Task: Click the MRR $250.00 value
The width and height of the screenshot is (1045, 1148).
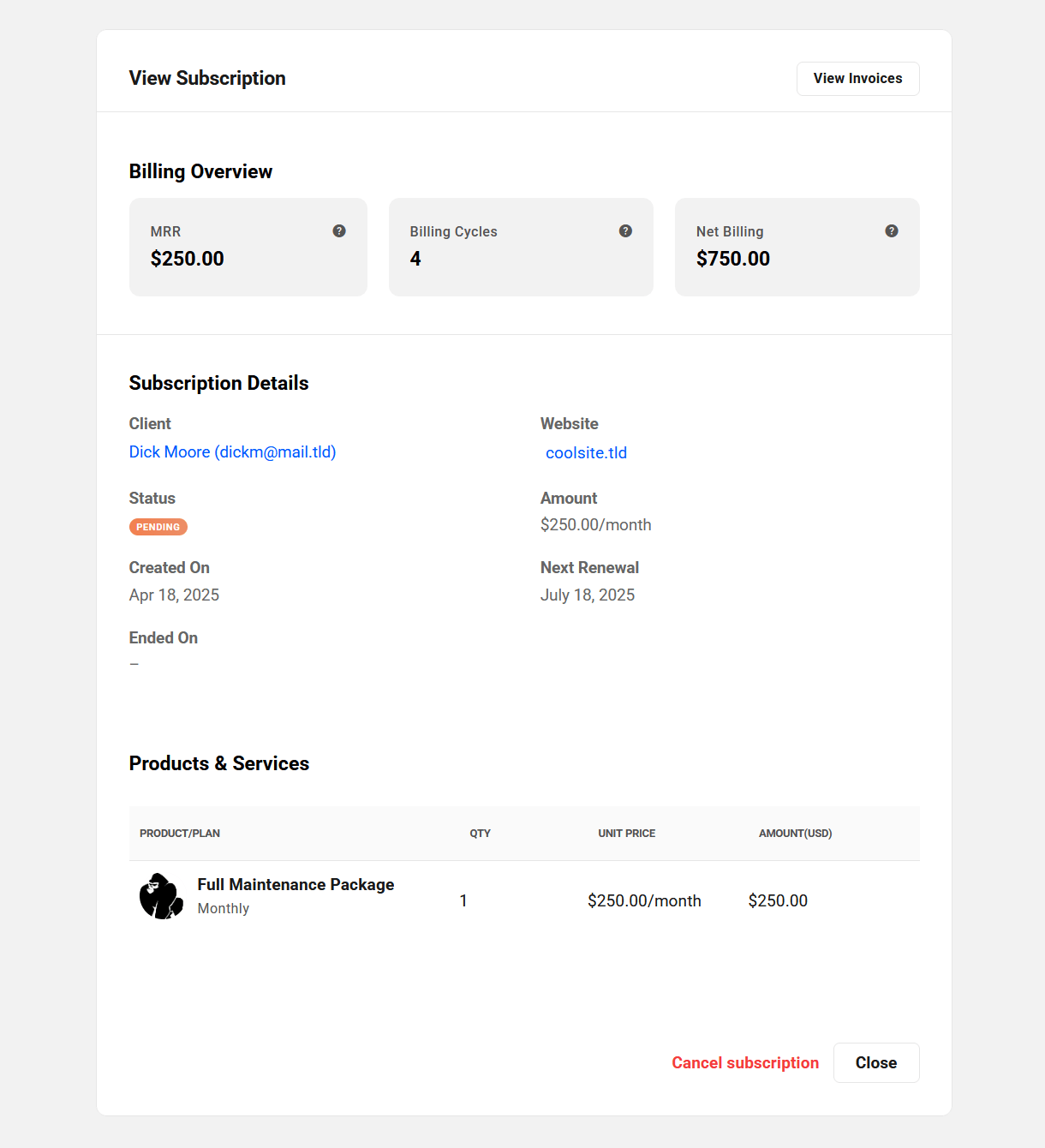Action: click(x=187, y=259)
